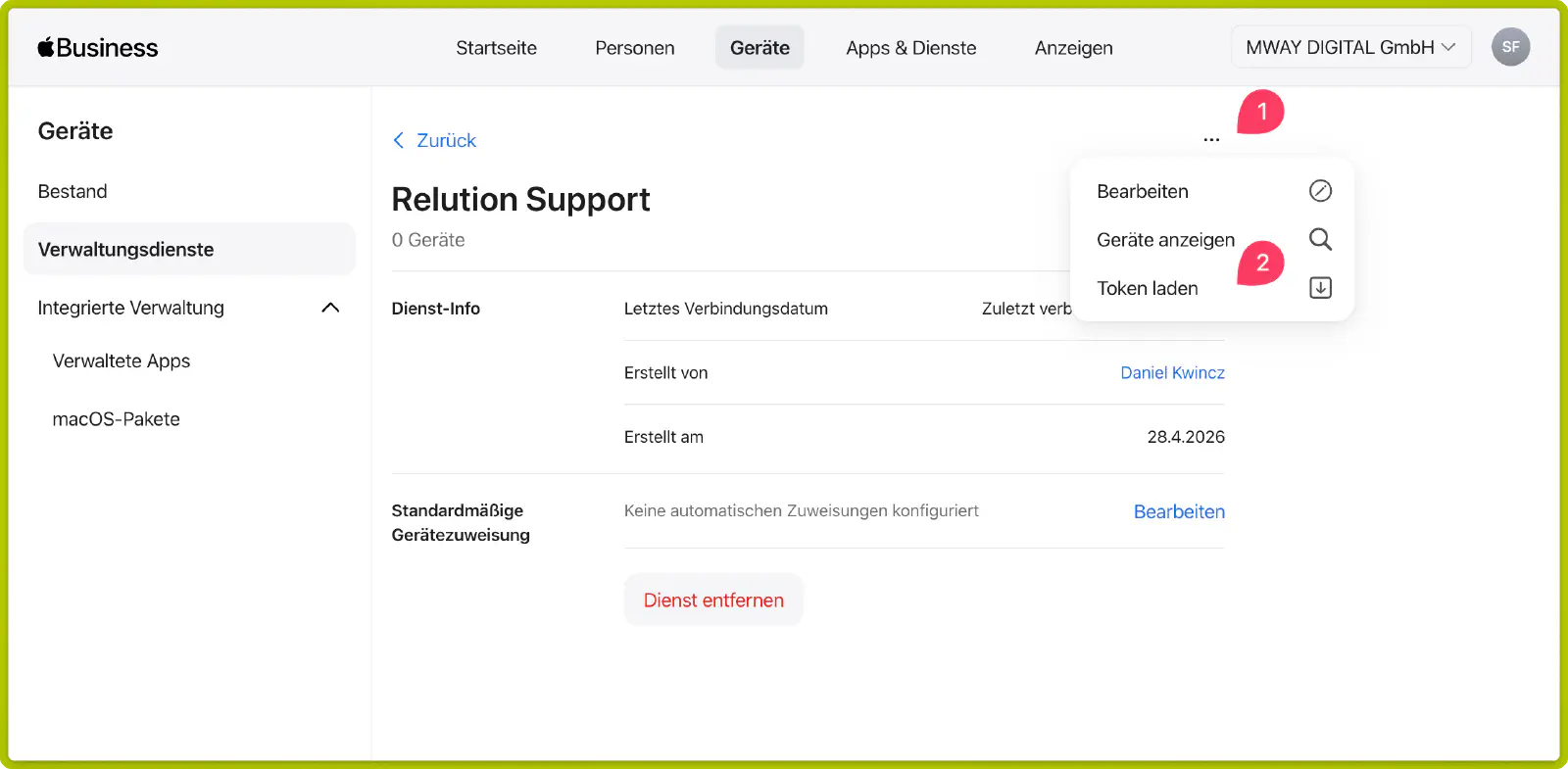This screenshot has height=769, width=1568.
Task: Open the three-dot more options menu
Action: coord(1211,140)
